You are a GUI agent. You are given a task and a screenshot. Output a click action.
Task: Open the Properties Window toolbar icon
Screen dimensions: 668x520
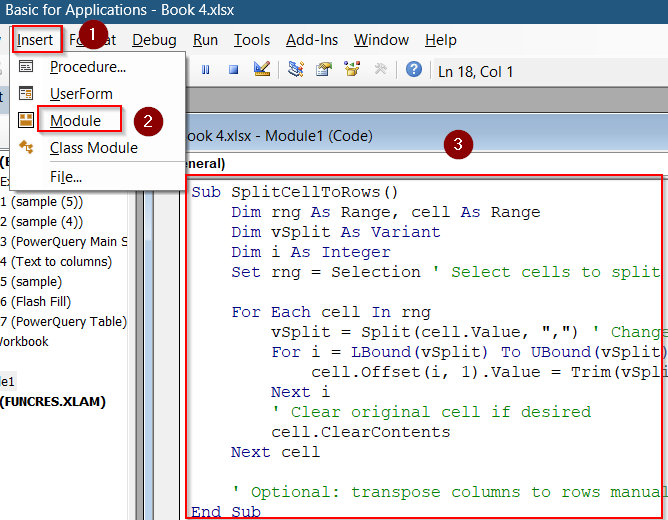(324, 69)
